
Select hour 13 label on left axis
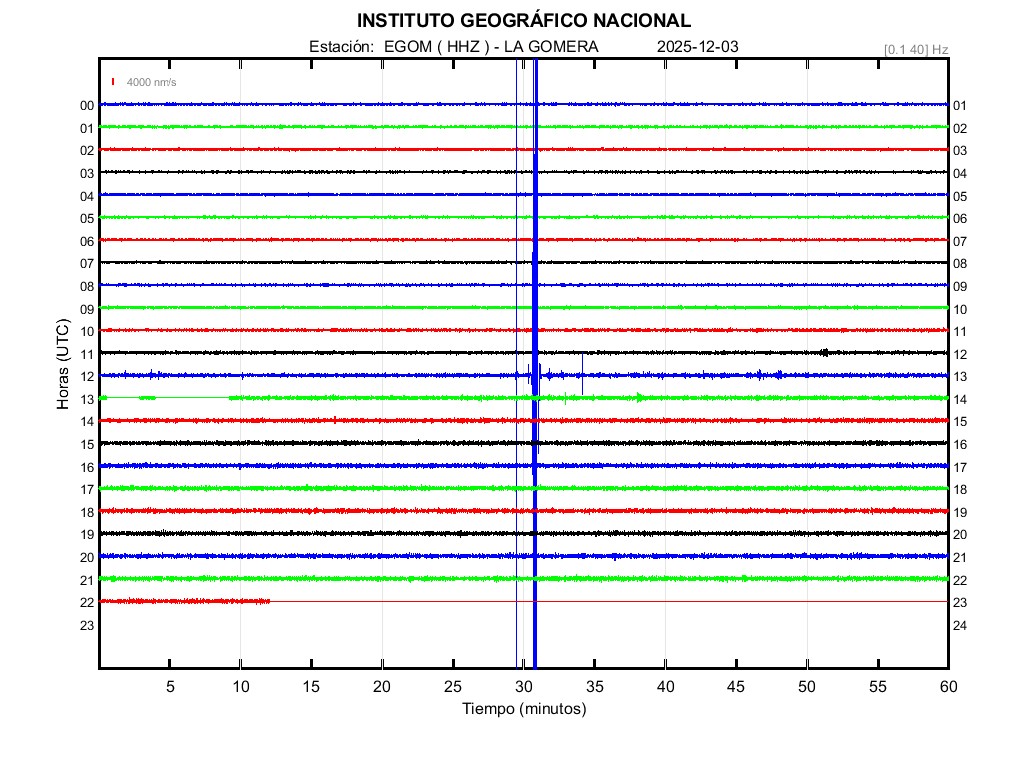[x=87, y=399]
